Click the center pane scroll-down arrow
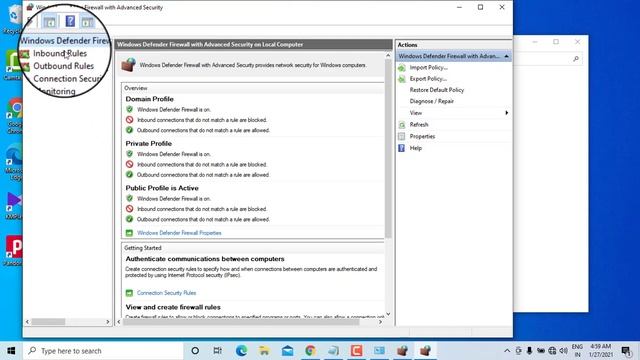The image size is (640, 360). tap(388, 314)
